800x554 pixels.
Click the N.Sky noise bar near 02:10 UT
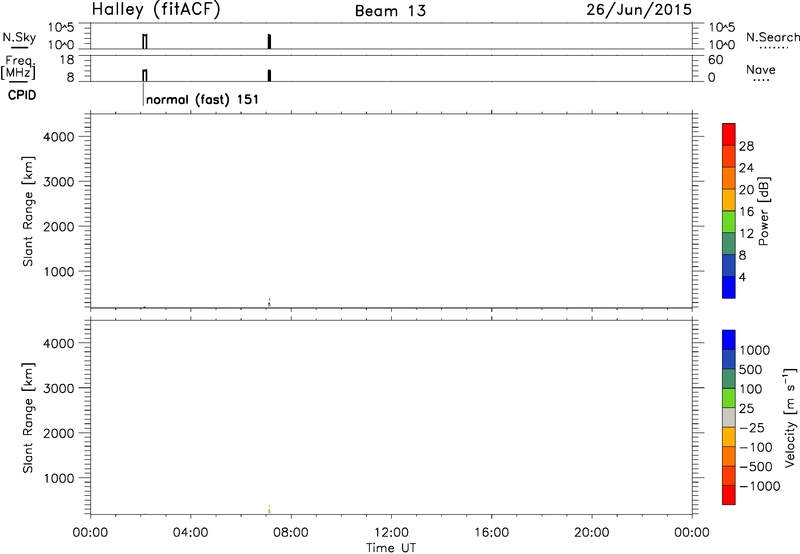145,41
